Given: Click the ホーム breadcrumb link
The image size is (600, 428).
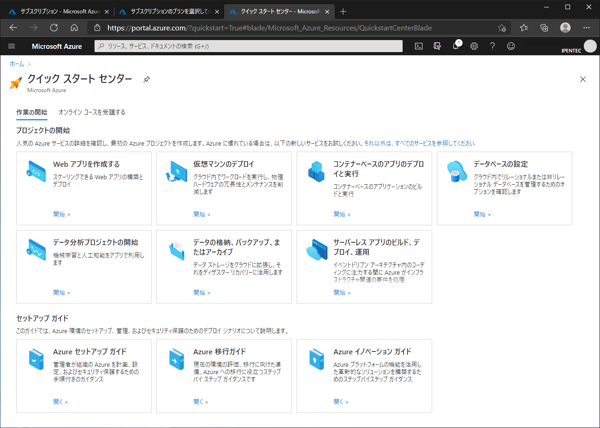Looking at the screenshot, I should pyautogui.click(x=17, y=64).
